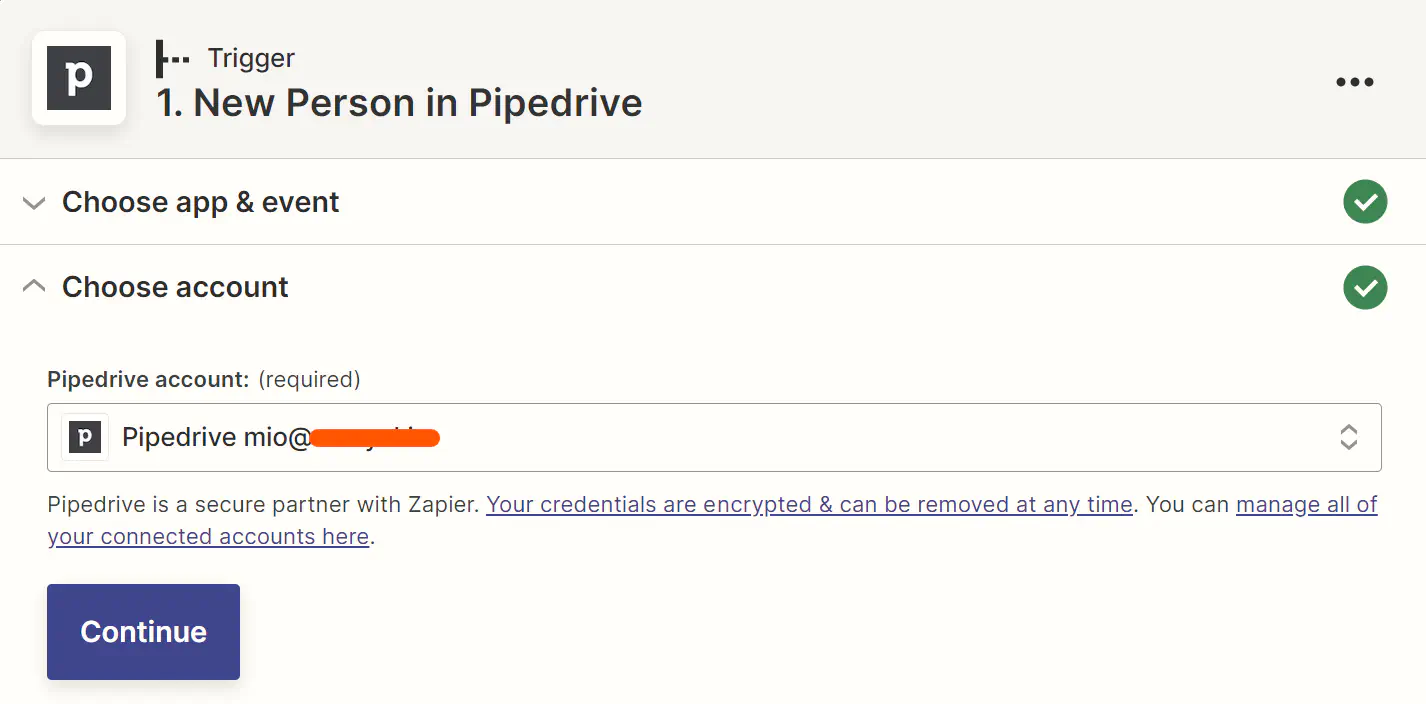Click the Pipedrive account required label
This screenshot has height=704, width=1426.
coord(145,379)
